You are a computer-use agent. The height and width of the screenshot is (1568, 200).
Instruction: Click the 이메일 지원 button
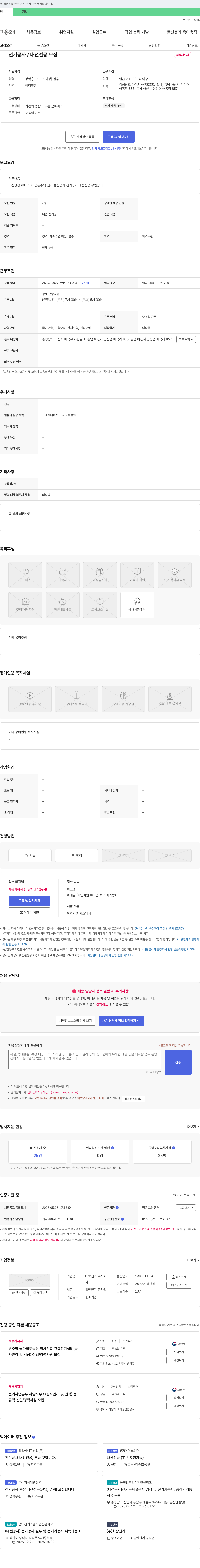(29, 912)
